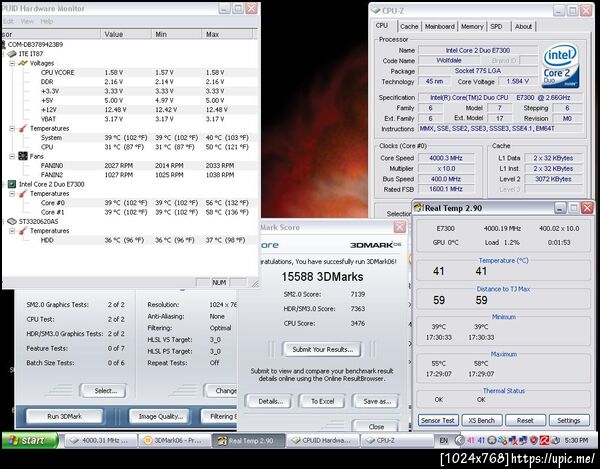Switch to 3DMark06 taskbar button

[x=174, y=441]
